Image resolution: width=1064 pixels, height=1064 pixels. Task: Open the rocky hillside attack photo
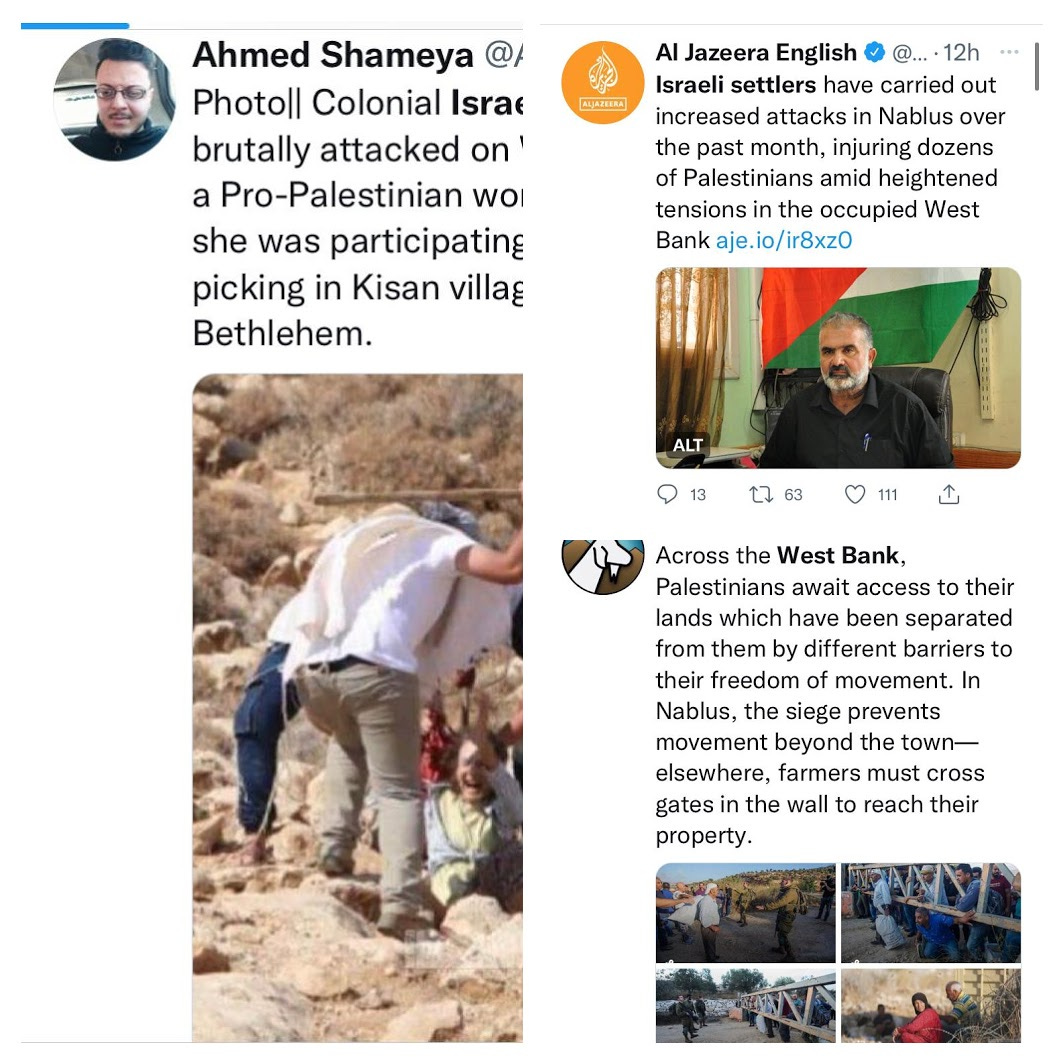click(358, 708)
